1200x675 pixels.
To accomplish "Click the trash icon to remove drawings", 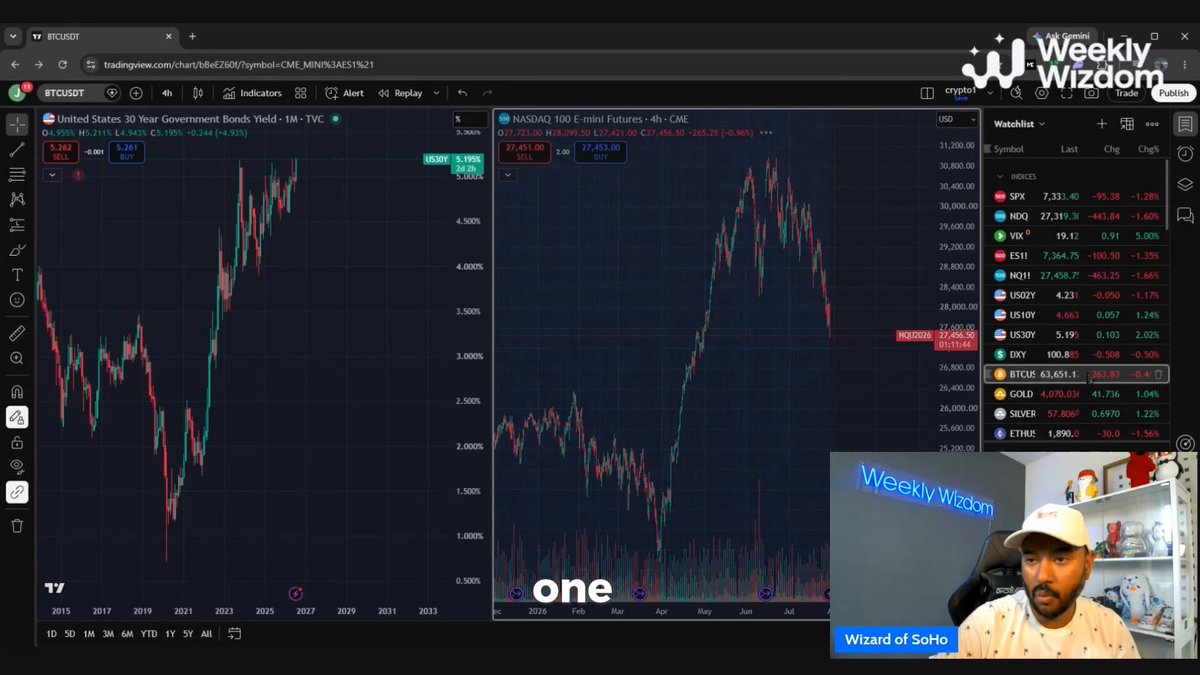I will coord(17,526).
